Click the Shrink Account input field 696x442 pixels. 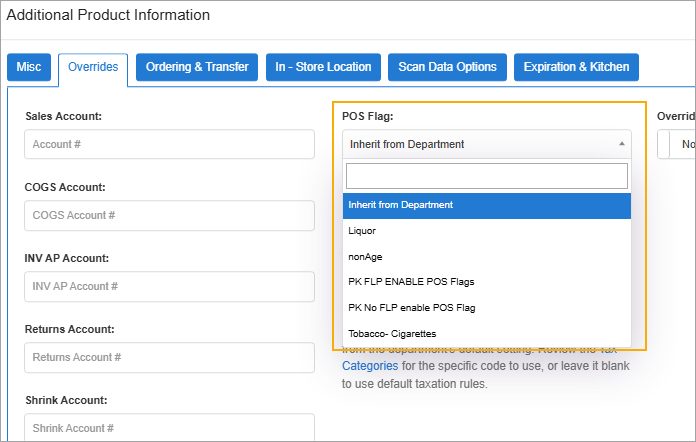tap(169, 428)
